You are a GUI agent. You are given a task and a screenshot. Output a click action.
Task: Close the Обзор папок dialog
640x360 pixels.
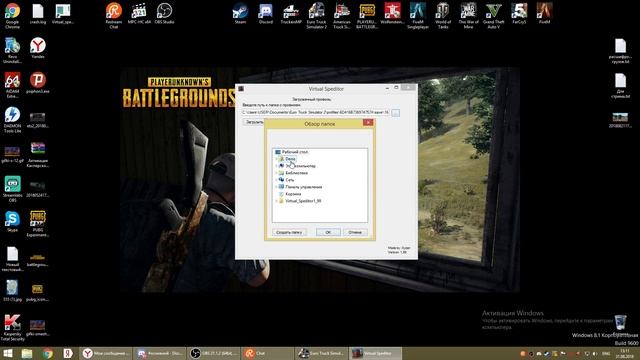coord(368,122)
